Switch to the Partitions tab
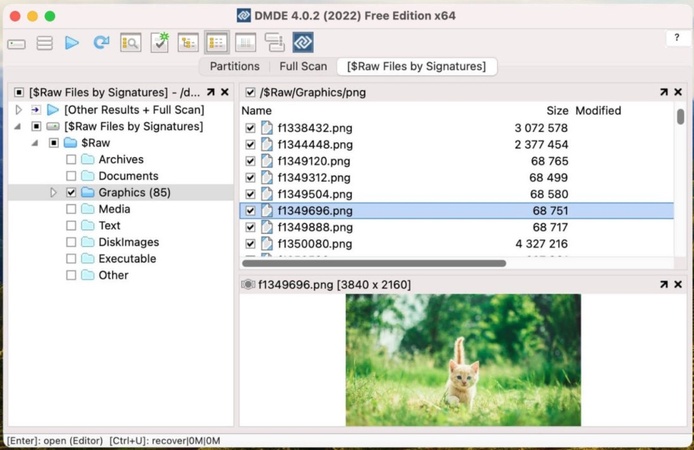The height and width of the screenshot is (450, 694). tap(235, 66)
